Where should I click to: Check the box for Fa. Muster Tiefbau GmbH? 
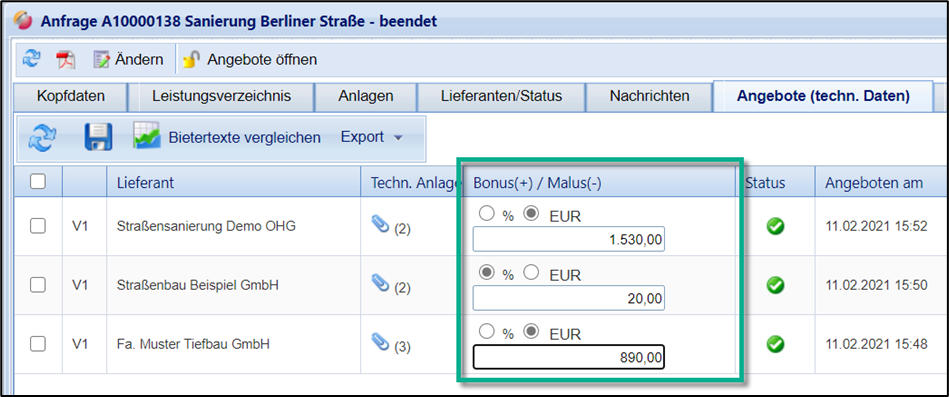(38, 344)
